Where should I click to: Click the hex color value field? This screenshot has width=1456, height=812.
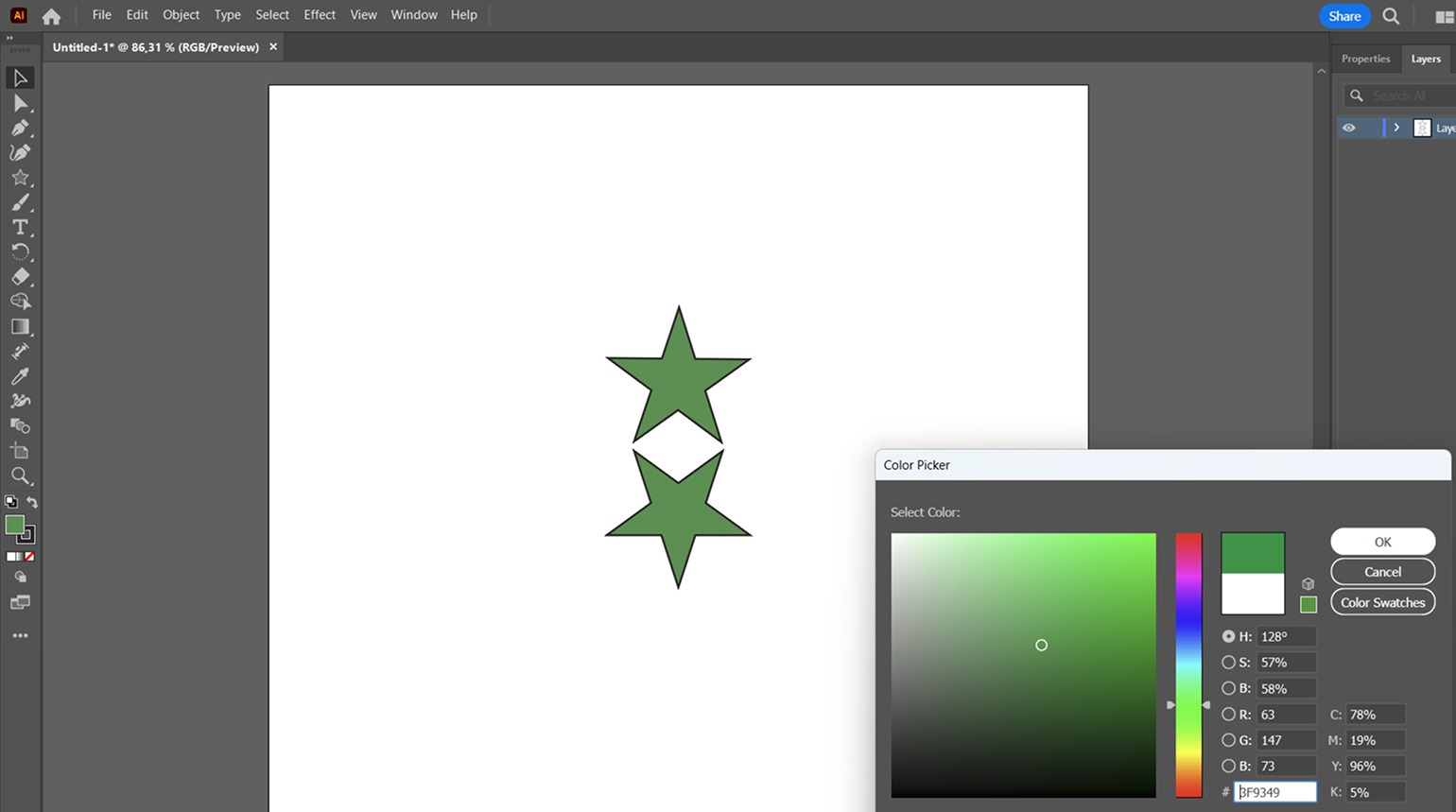[1274, 792]
